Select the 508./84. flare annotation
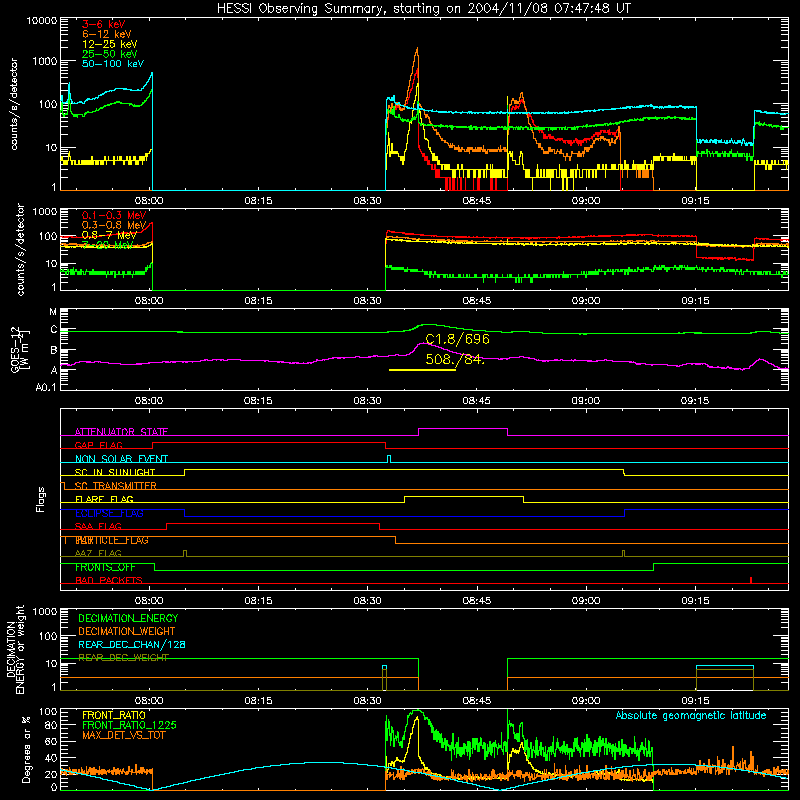The width and height of the screenshot is (800, 800). coord(455,359)
